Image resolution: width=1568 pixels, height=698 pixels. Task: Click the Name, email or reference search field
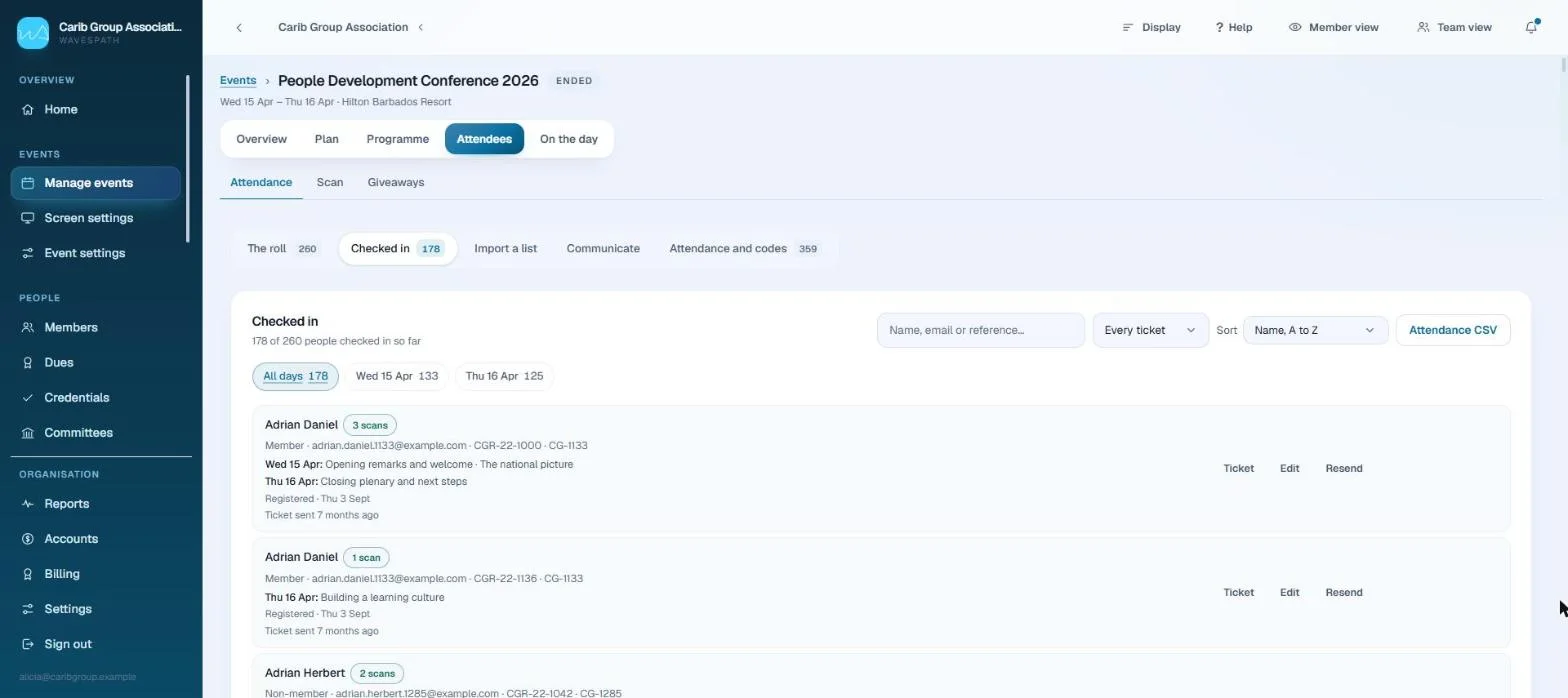981,330
